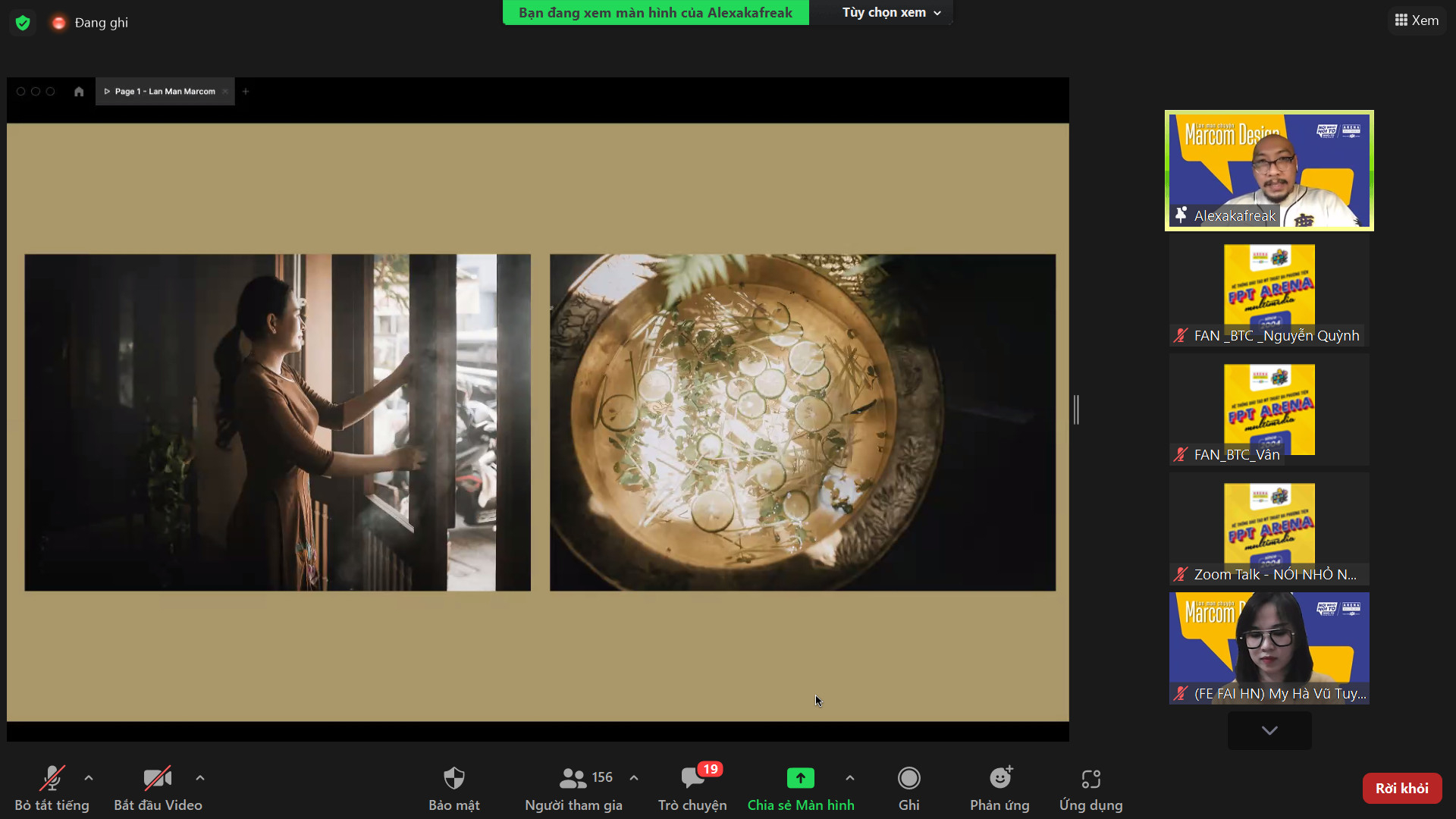Click muted mic icon on Nguyễn Quỳnh tile
Image resolution: width=1456 pixels, height=819 pixels.
1181,335
